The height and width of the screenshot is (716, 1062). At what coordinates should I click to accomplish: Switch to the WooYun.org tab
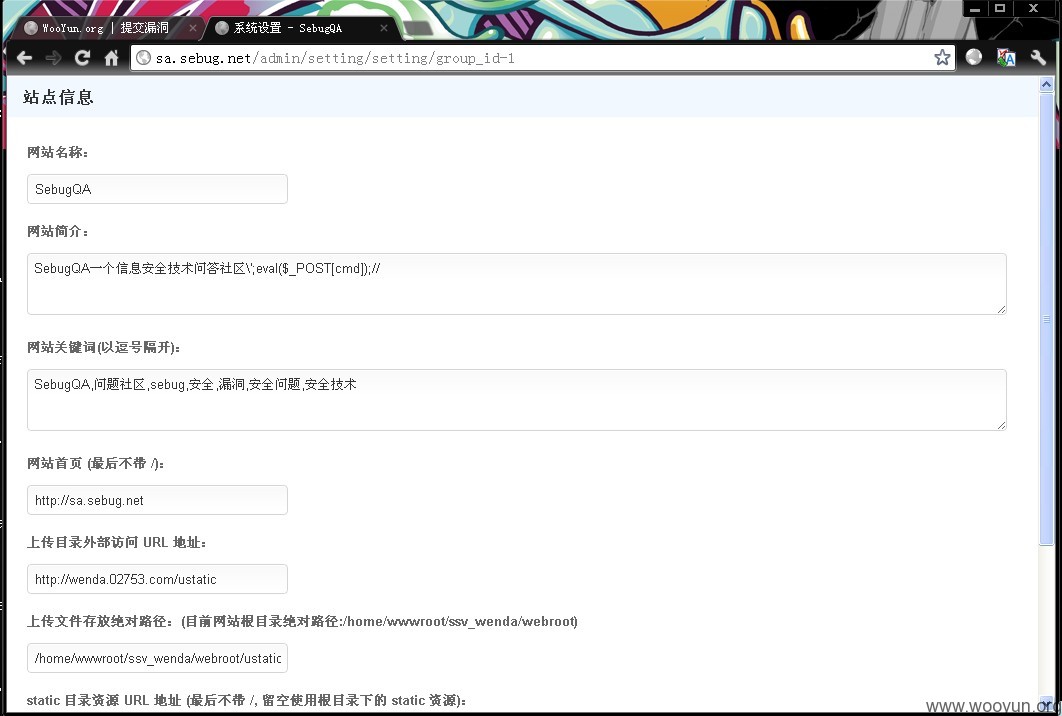point(105,28)
